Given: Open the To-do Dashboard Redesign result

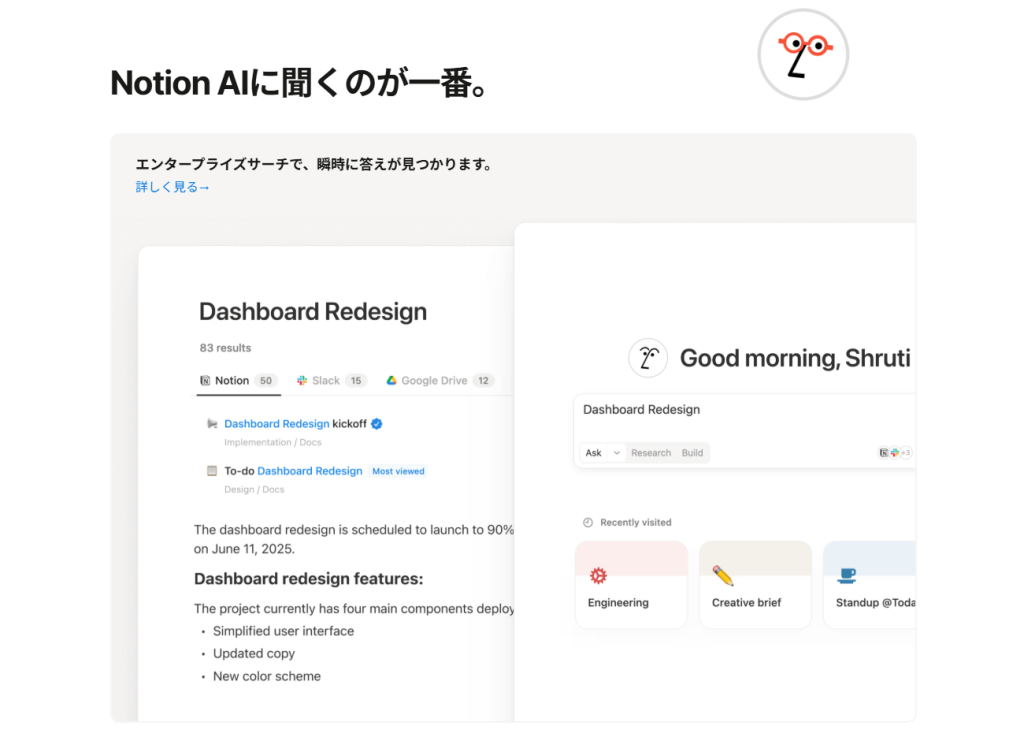Looking at the screenshot, I should pos(293,470).
